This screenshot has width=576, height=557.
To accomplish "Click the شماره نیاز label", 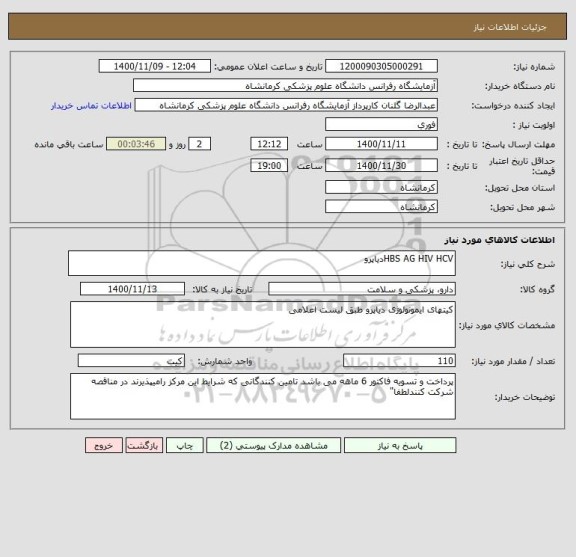I will [x=534, y=67].
